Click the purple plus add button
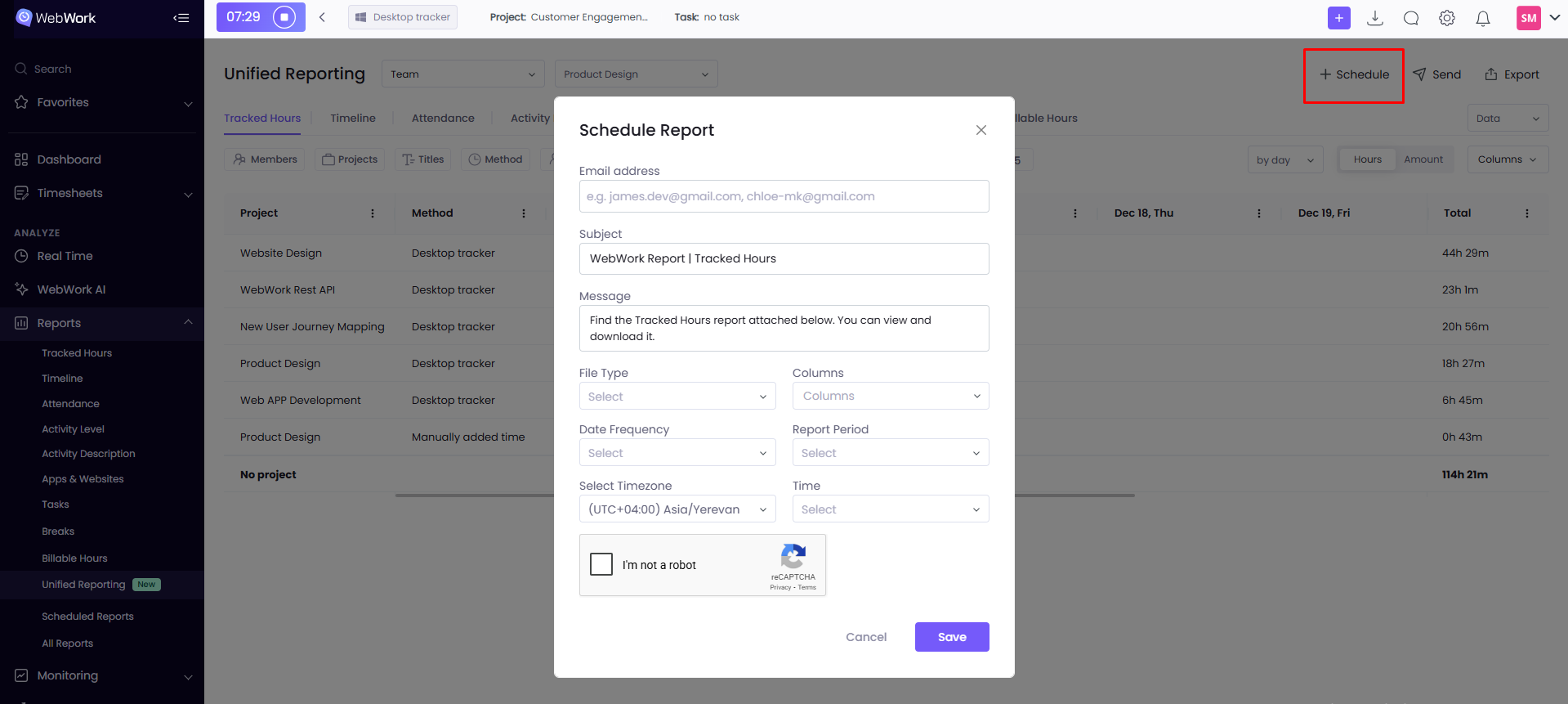Image resolution: width=1568 pixels, height=704 pixels. (x=1338, y=18)
